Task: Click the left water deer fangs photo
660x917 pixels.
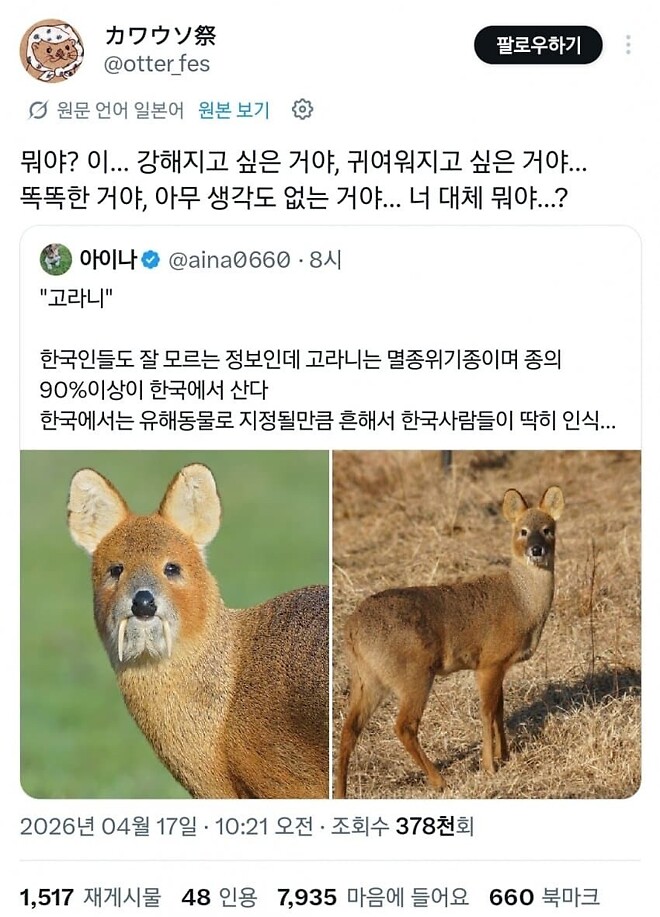Action: 175,620
